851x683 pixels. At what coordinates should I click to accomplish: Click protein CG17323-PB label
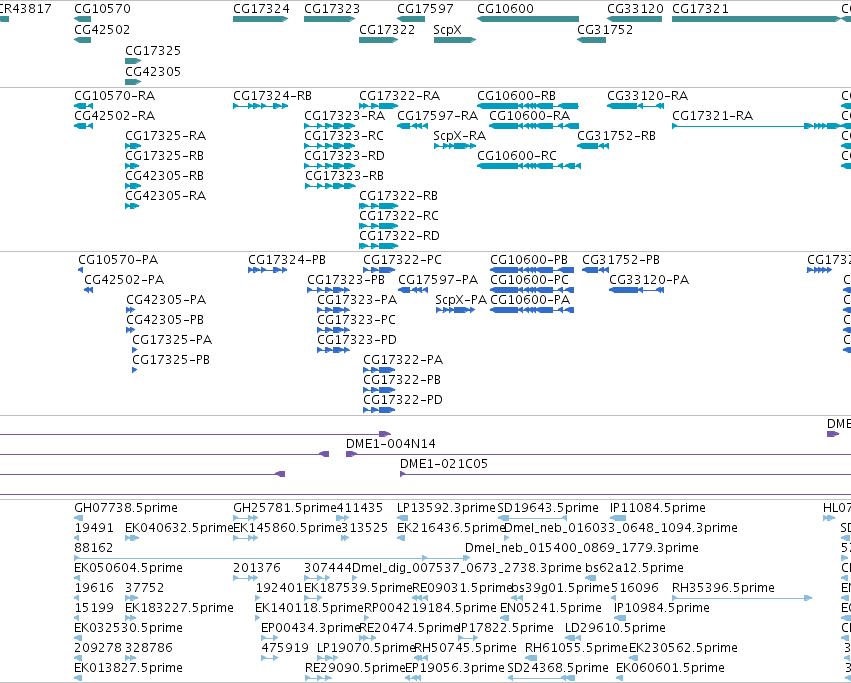coord(346,280)
